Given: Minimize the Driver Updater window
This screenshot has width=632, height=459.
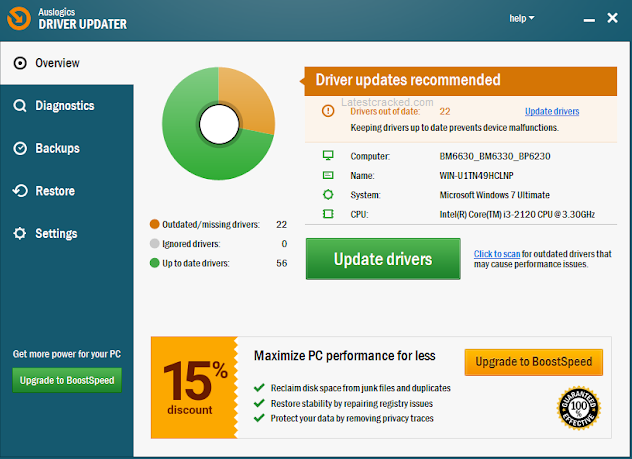Looking at the screenshot, I should click(589, 20).
